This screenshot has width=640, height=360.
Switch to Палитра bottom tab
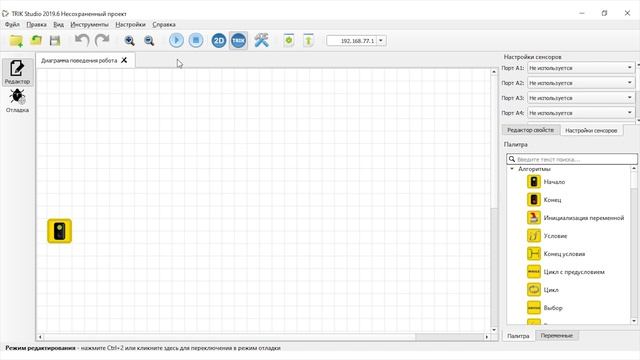pyautogui.click(x=518, y=336)
